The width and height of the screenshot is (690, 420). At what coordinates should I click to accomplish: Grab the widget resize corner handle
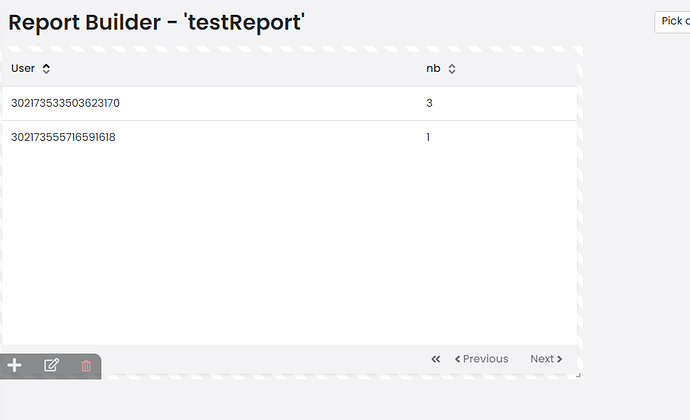tap(578, 375)
